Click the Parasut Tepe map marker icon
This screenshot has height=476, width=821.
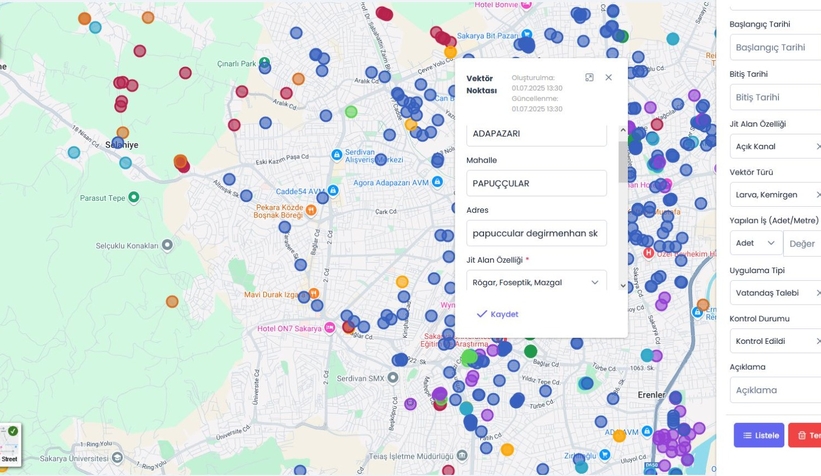[134, 197]
